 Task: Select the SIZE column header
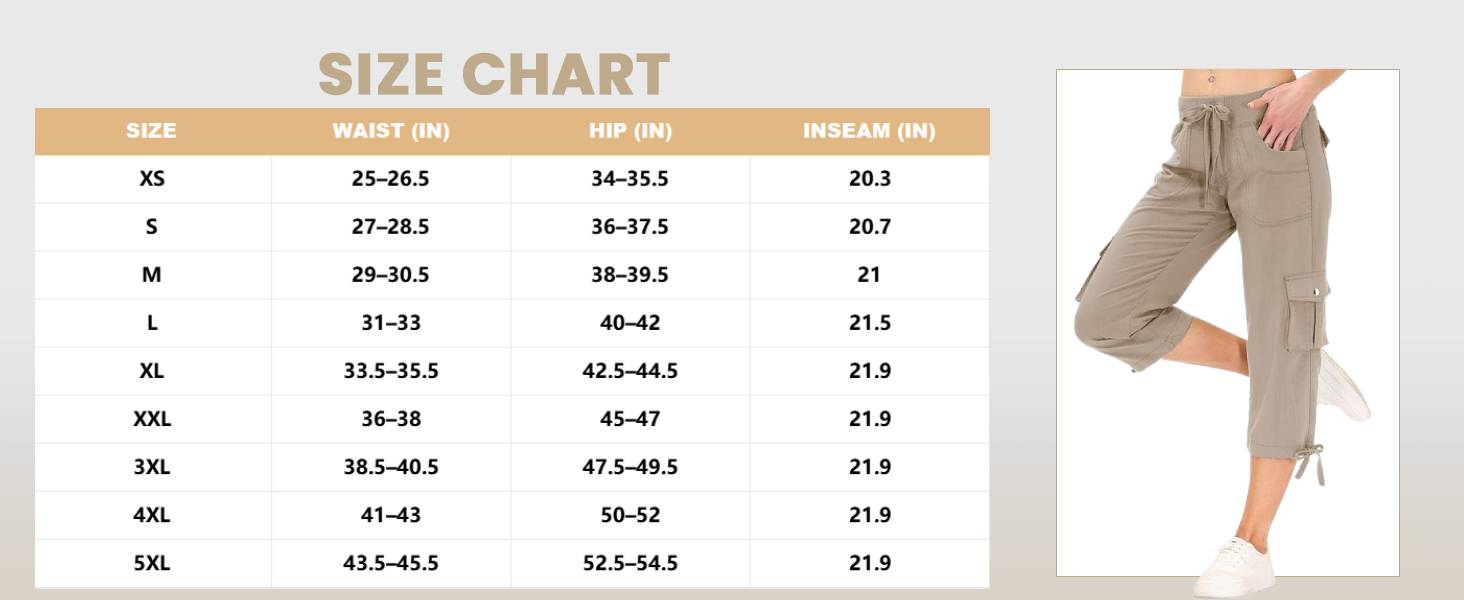click(151, 131)
